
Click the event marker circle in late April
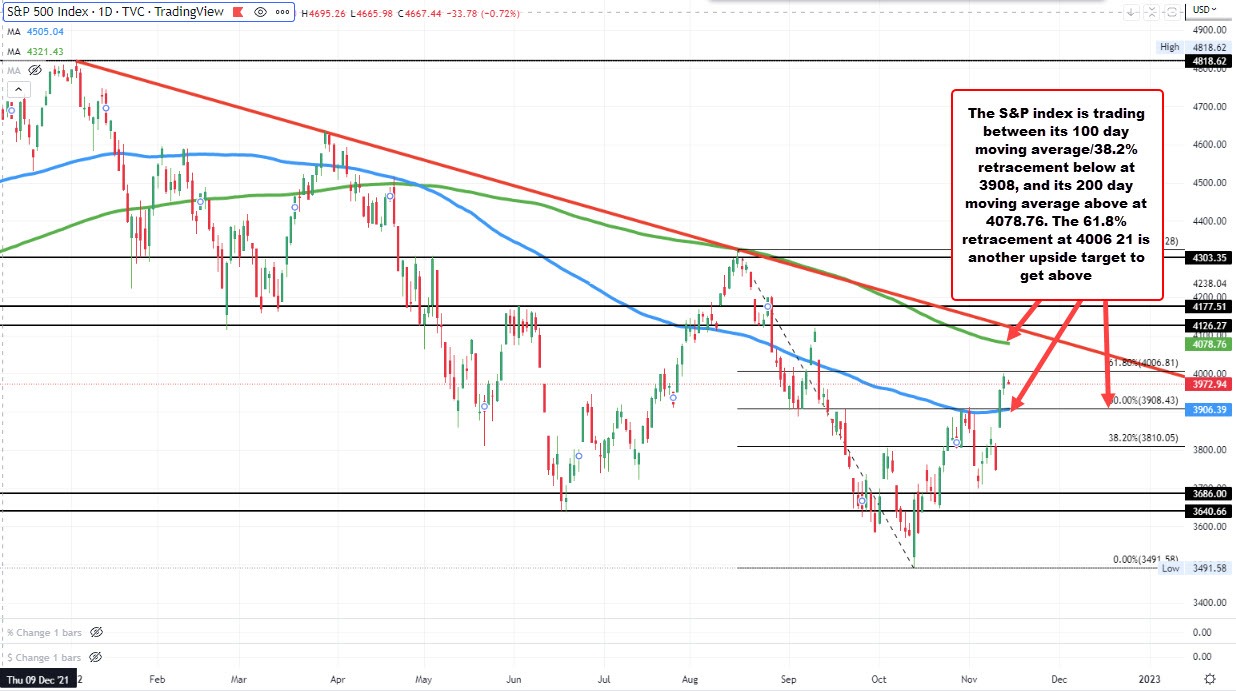tap(390, 197)
